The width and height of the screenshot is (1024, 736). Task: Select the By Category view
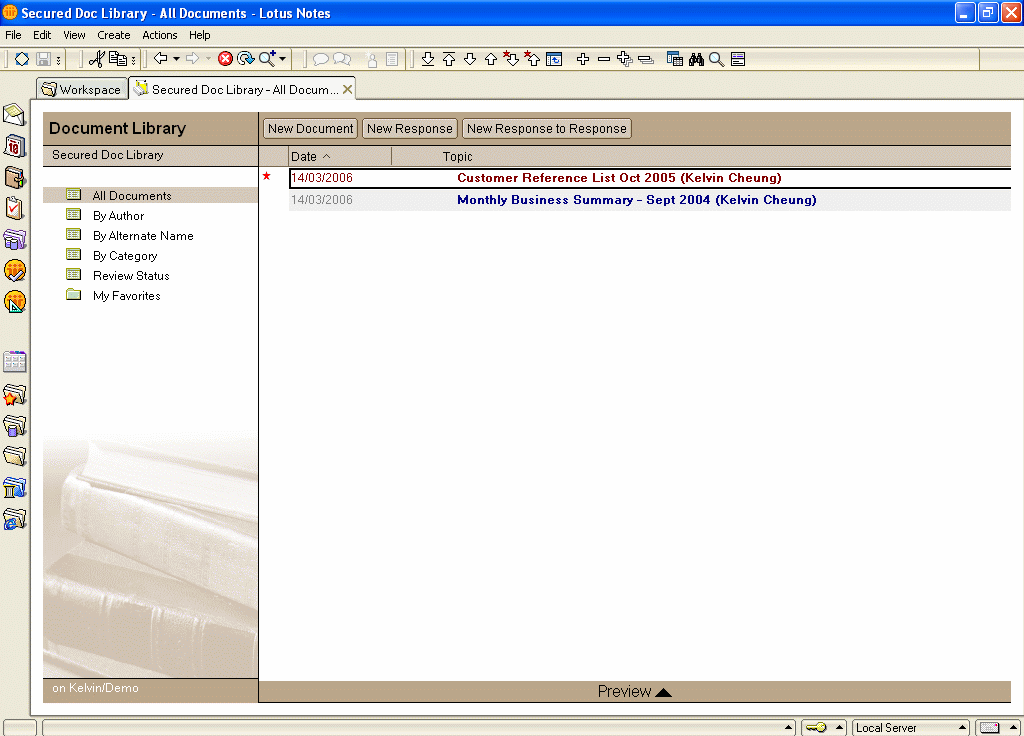125,256
